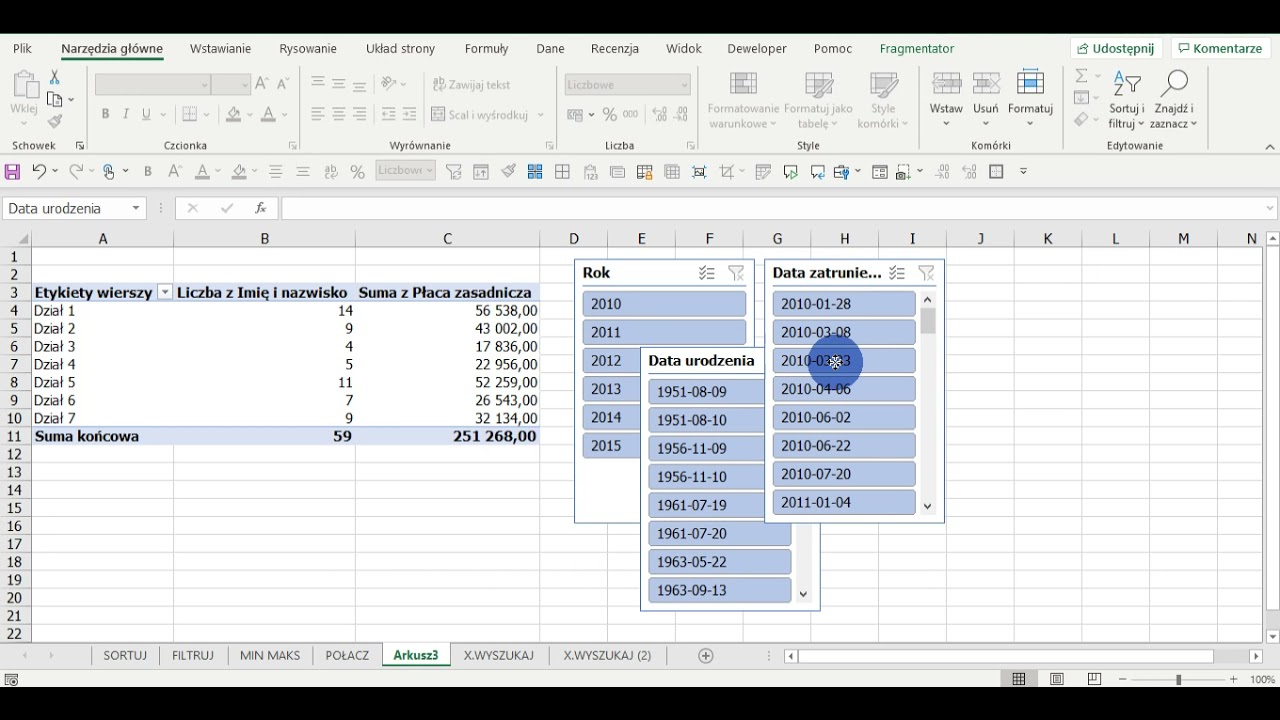1280x720 pixels.
Task: Toggle center alignment in Wyrównanie group
Action: [339, 115]
